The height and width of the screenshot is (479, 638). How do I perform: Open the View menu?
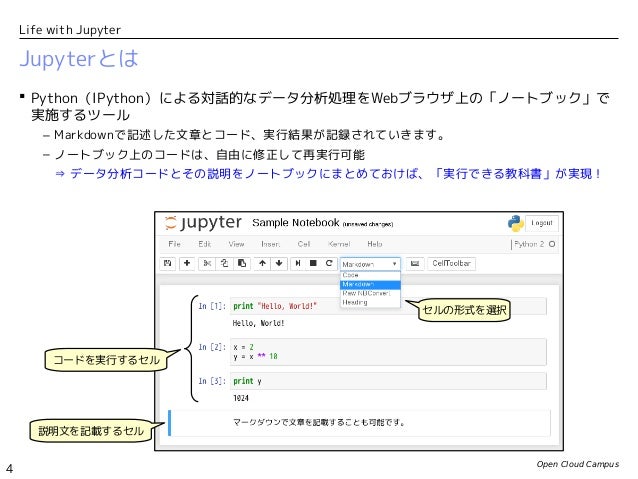236,244
